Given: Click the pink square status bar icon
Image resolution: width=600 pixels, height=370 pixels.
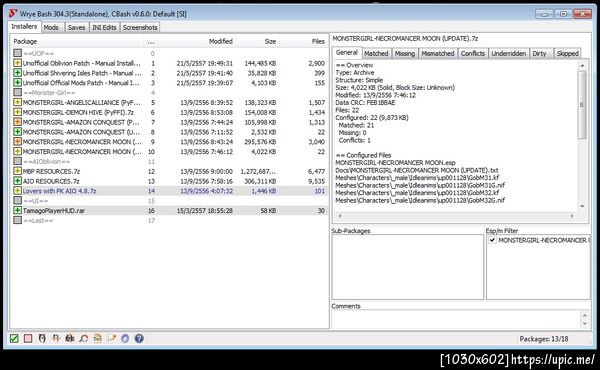Looking at the screenshot, I should pos(28,339).
